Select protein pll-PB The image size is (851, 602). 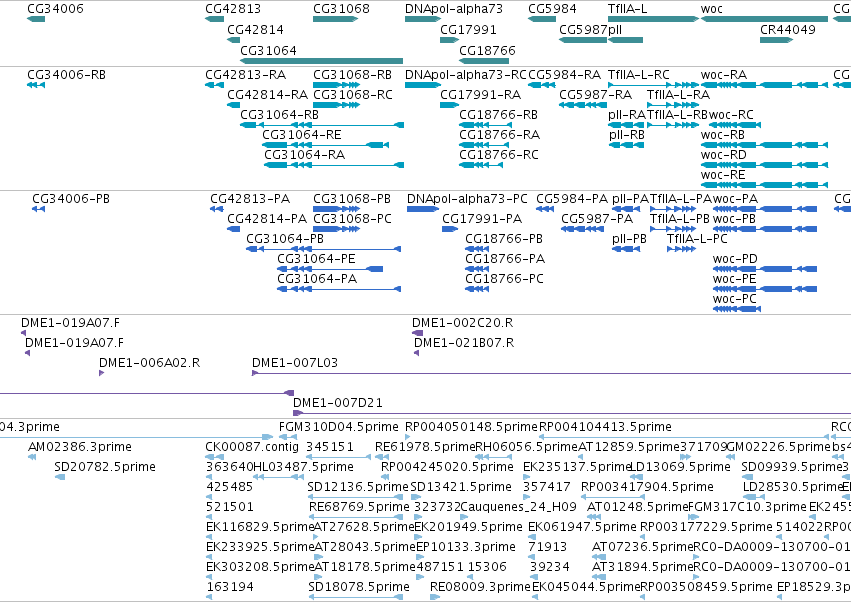[x=626, y=249]
